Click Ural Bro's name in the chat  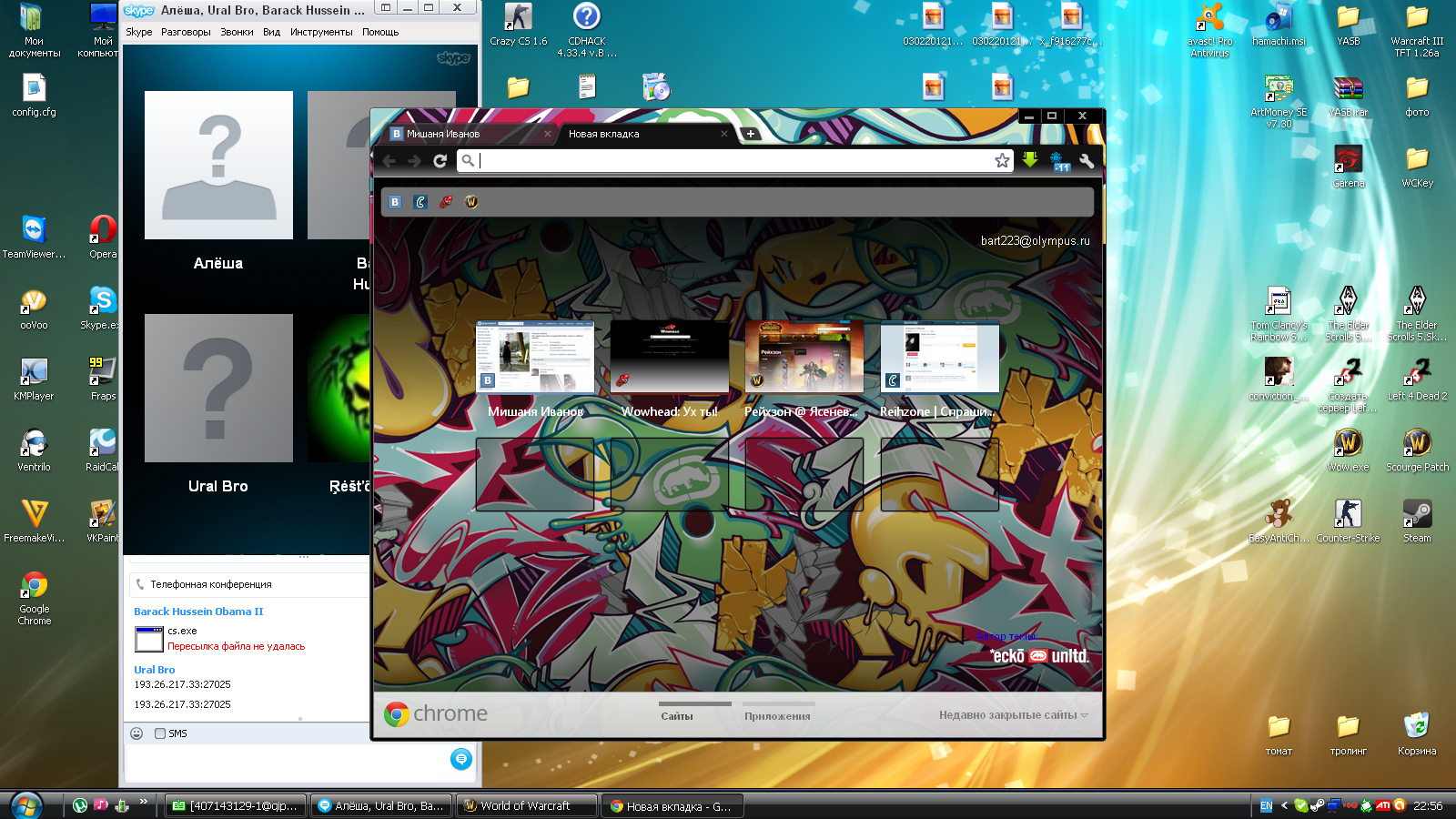(155, 670)
